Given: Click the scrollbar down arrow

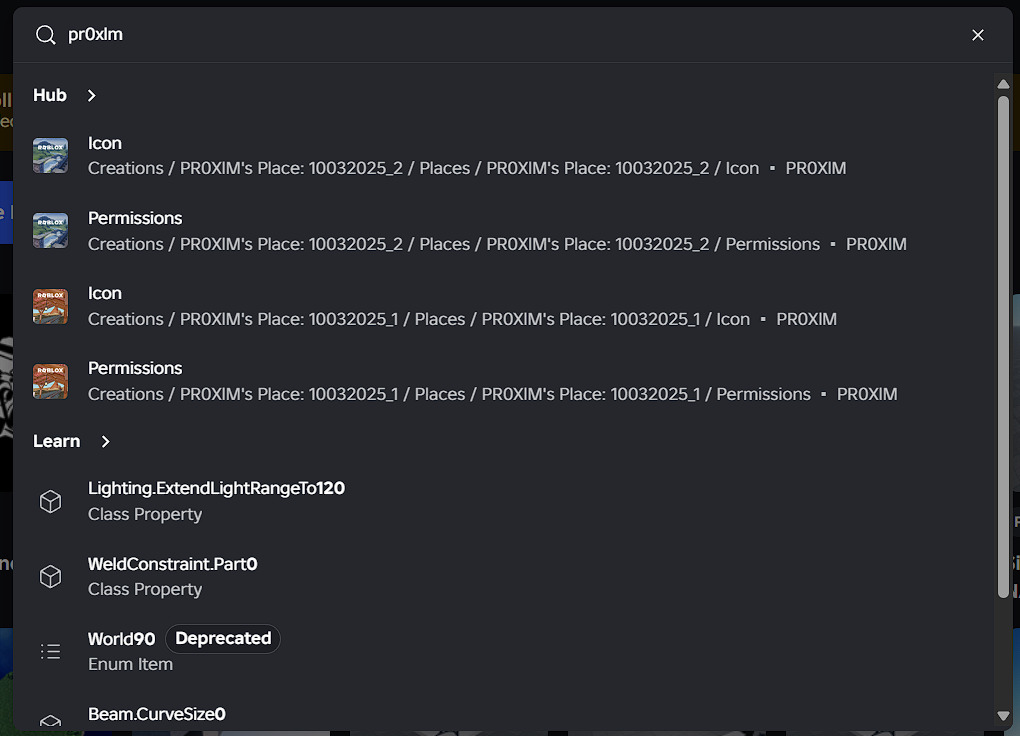Looking at the screenshot, I should 1003,715.
